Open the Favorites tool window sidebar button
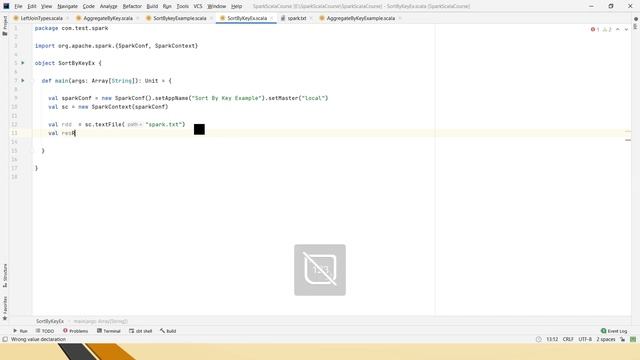The height and width of the screenshot is (360, 640). coord(5,308)
